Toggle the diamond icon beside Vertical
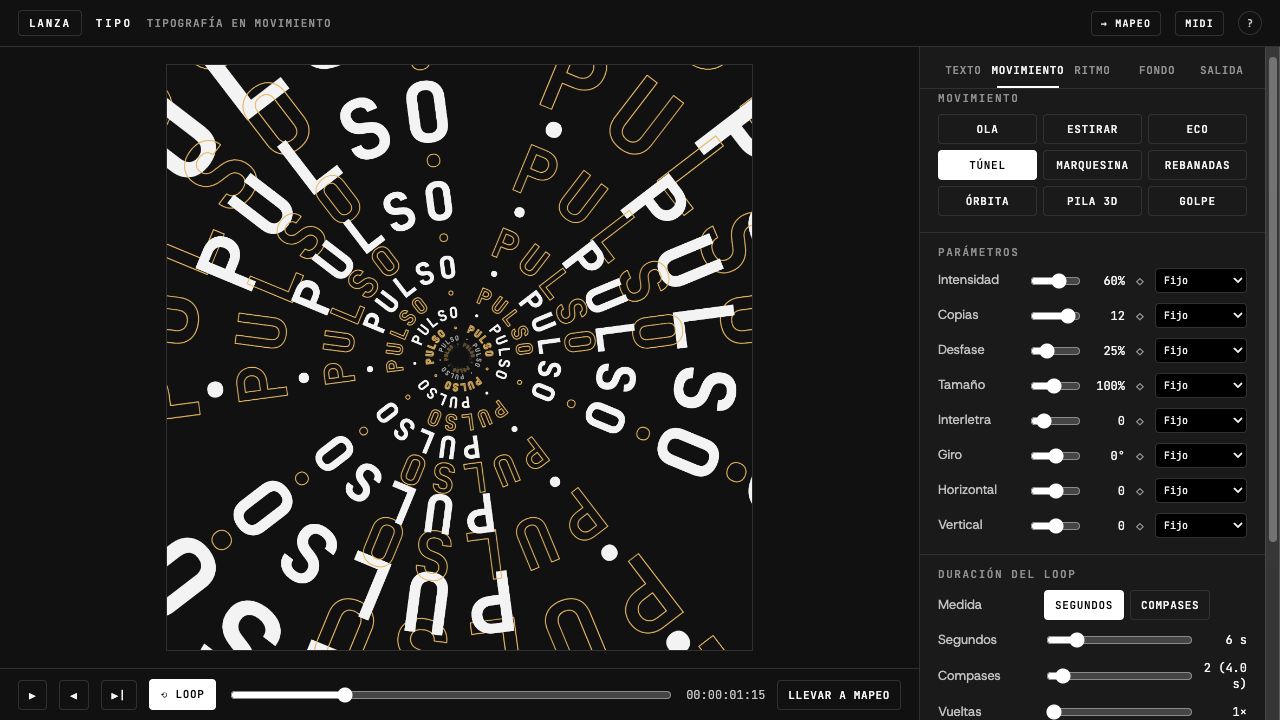The width and height of the screenshot is (1280, 720). [1140, 527]
